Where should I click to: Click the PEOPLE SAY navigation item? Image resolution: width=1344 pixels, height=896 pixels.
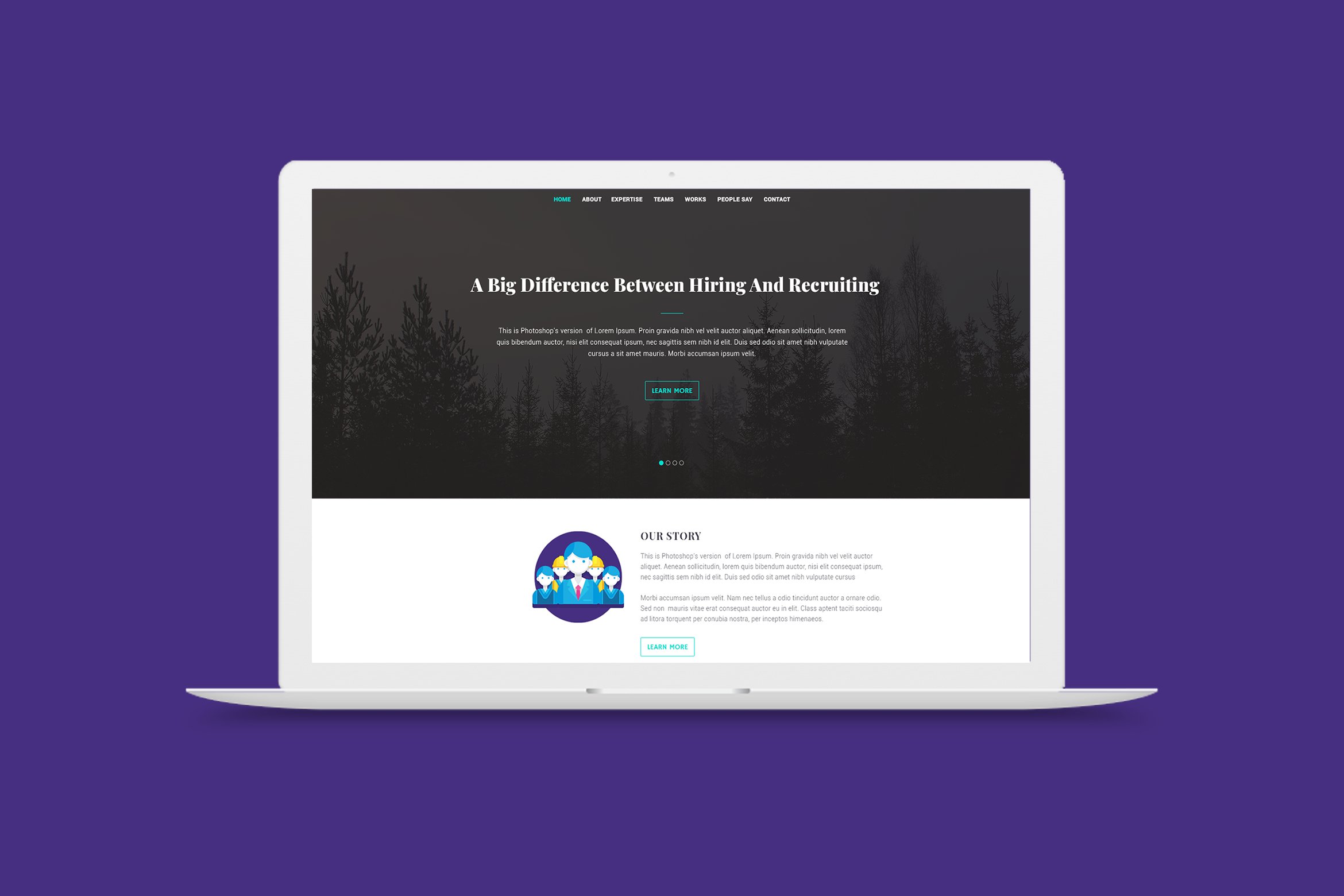tap(734, 199)
